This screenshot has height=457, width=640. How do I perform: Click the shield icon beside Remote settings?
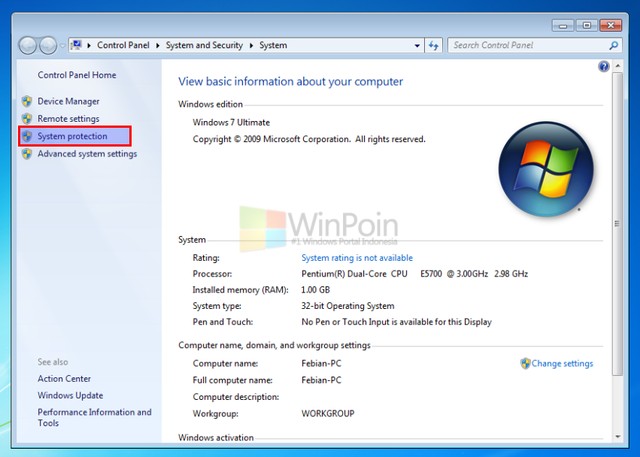[x=27, y=119]
